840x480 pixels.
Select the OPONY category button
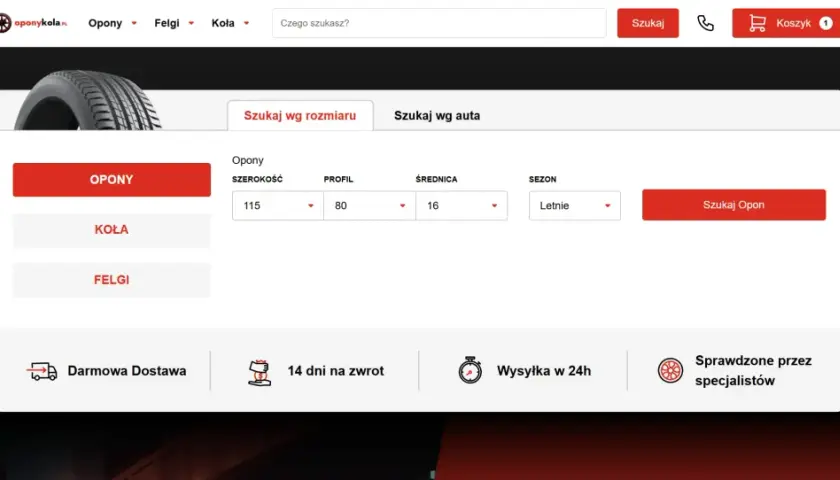[111, 179]
